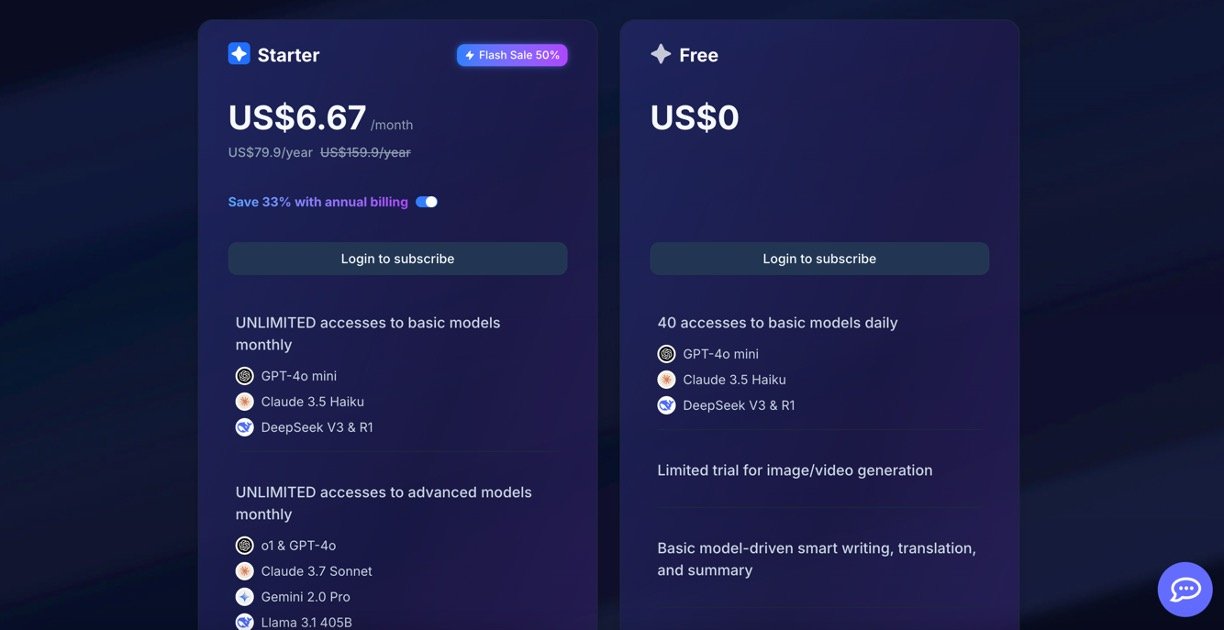The width and height of the screenshot is (1224, 630).
Task: Click the Claude 3.7 Sonnet icon
Action: pos(245,571)
